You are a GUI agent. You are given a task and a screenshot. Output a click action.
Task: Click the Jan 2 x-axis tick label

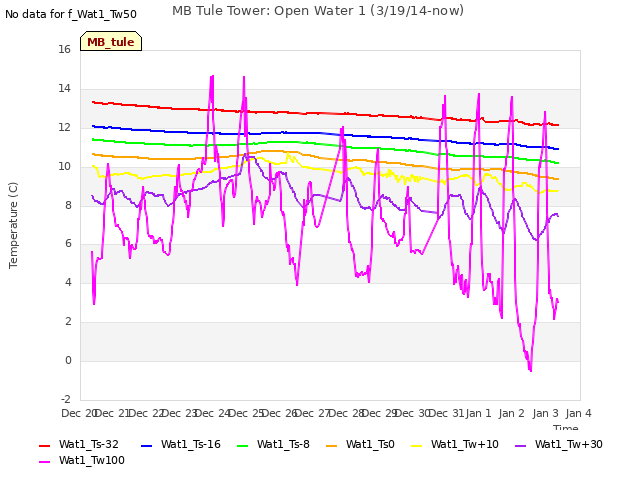point(512,413)
